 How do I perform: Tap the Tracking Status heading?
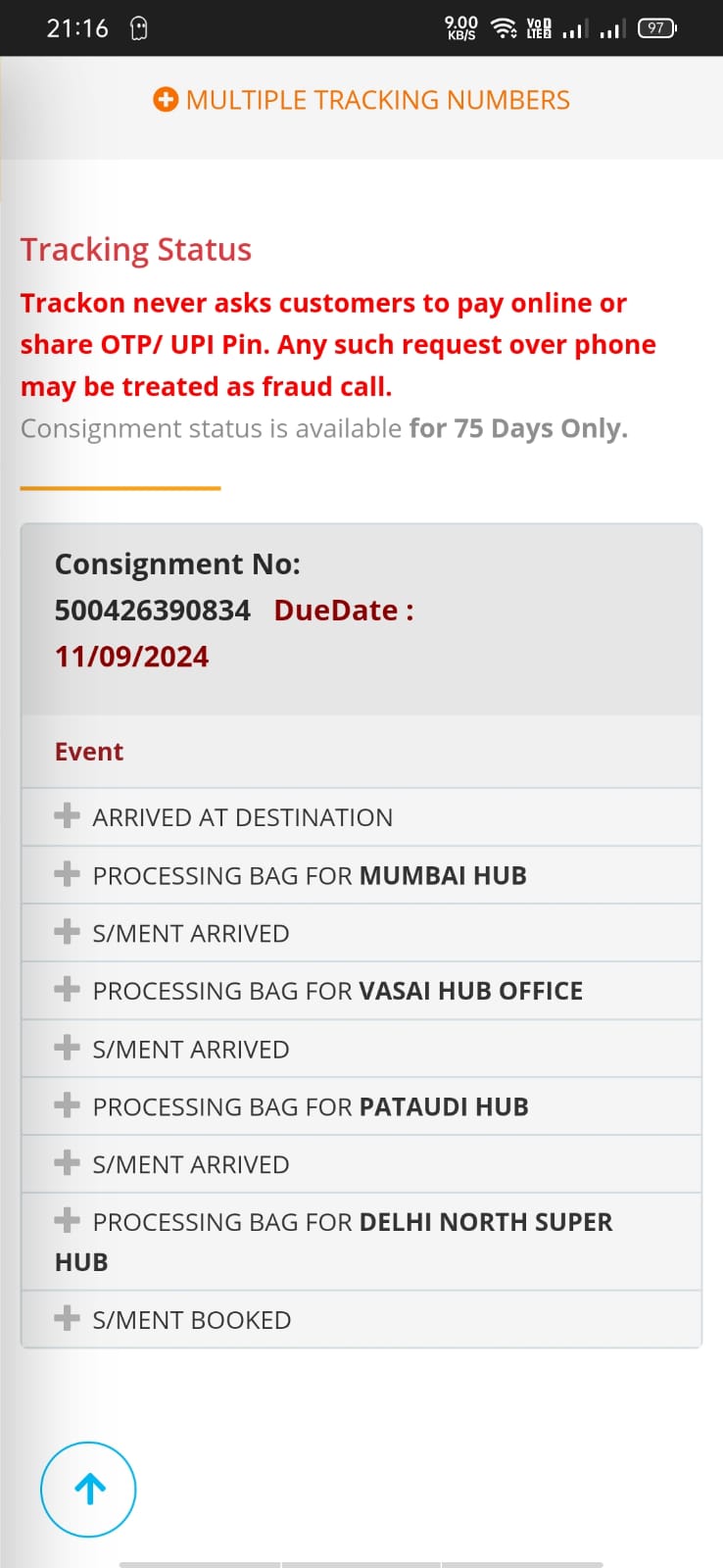pyautogui.click(x=136, y=250)
